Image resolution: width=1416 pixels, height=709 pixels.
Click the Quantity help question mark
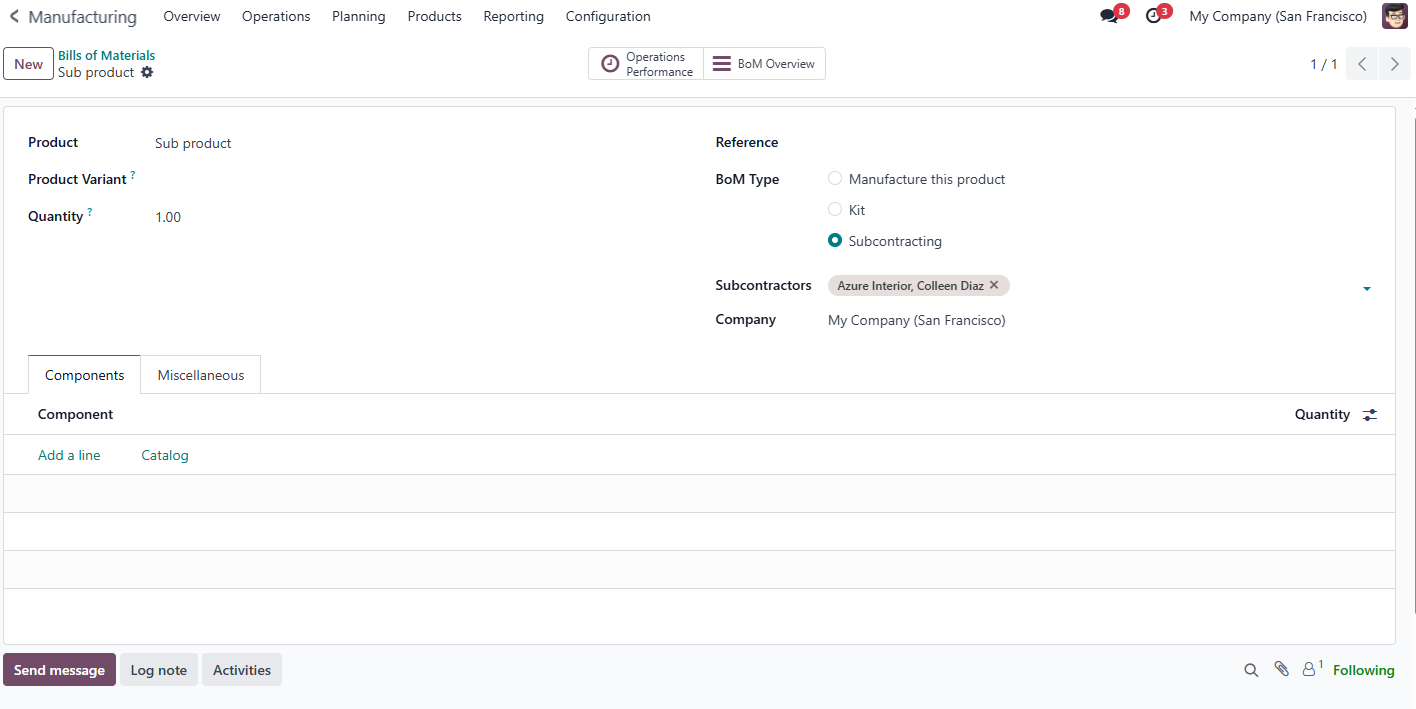pos(89,212)
